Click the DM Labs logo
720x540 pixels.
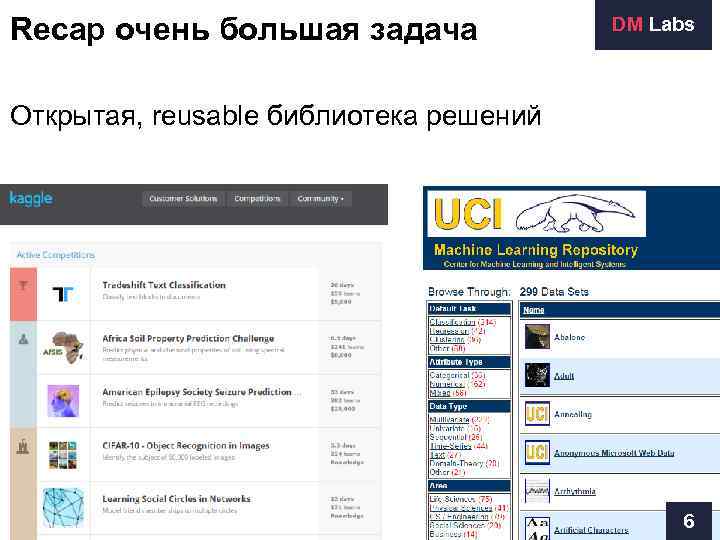coord(653,24)
